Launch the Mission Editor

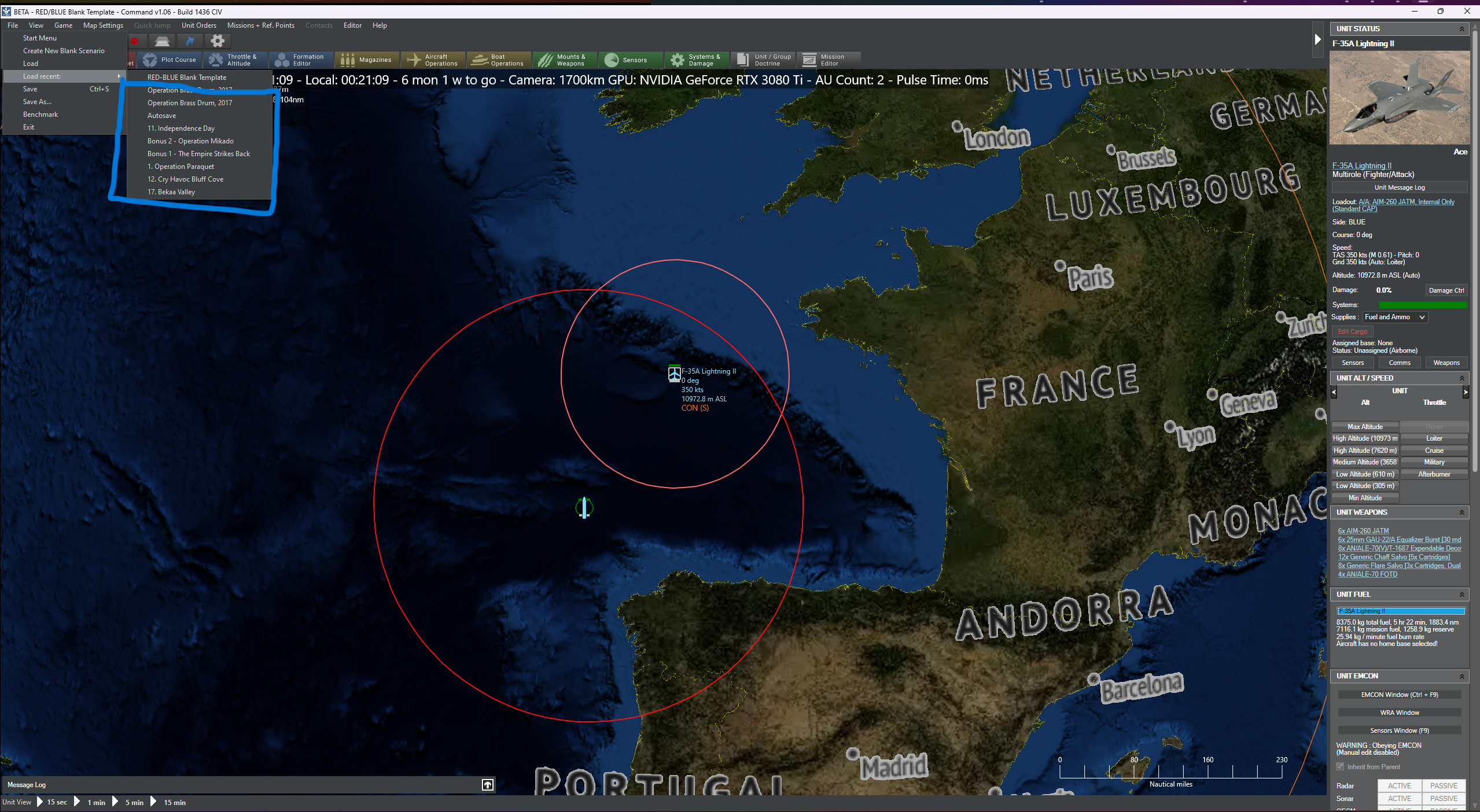[x=829, y=60]
